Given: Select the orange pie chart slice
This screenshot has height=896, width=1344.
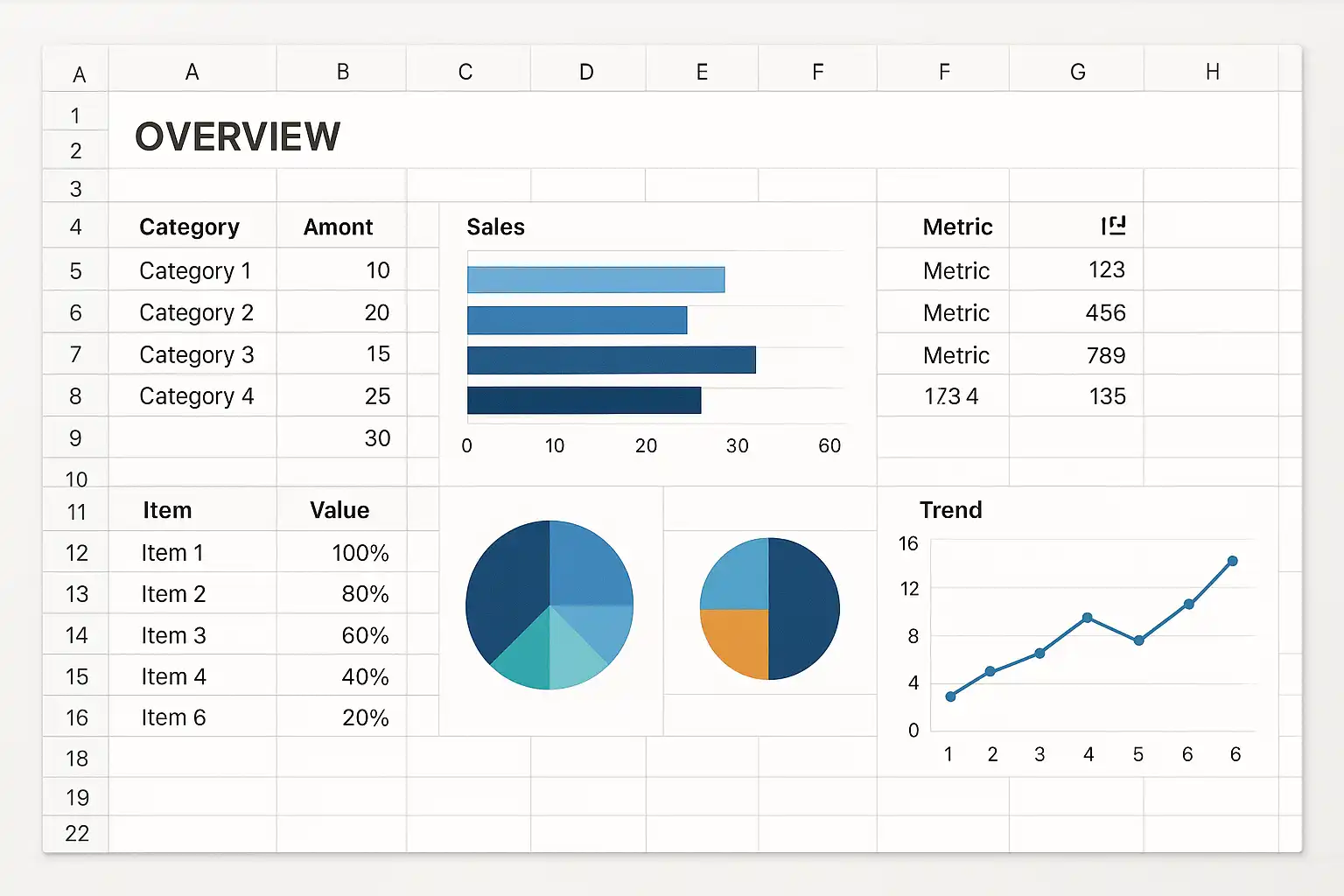Looking at the screenshot, I should pyautogui.click(x=734, y=644).
